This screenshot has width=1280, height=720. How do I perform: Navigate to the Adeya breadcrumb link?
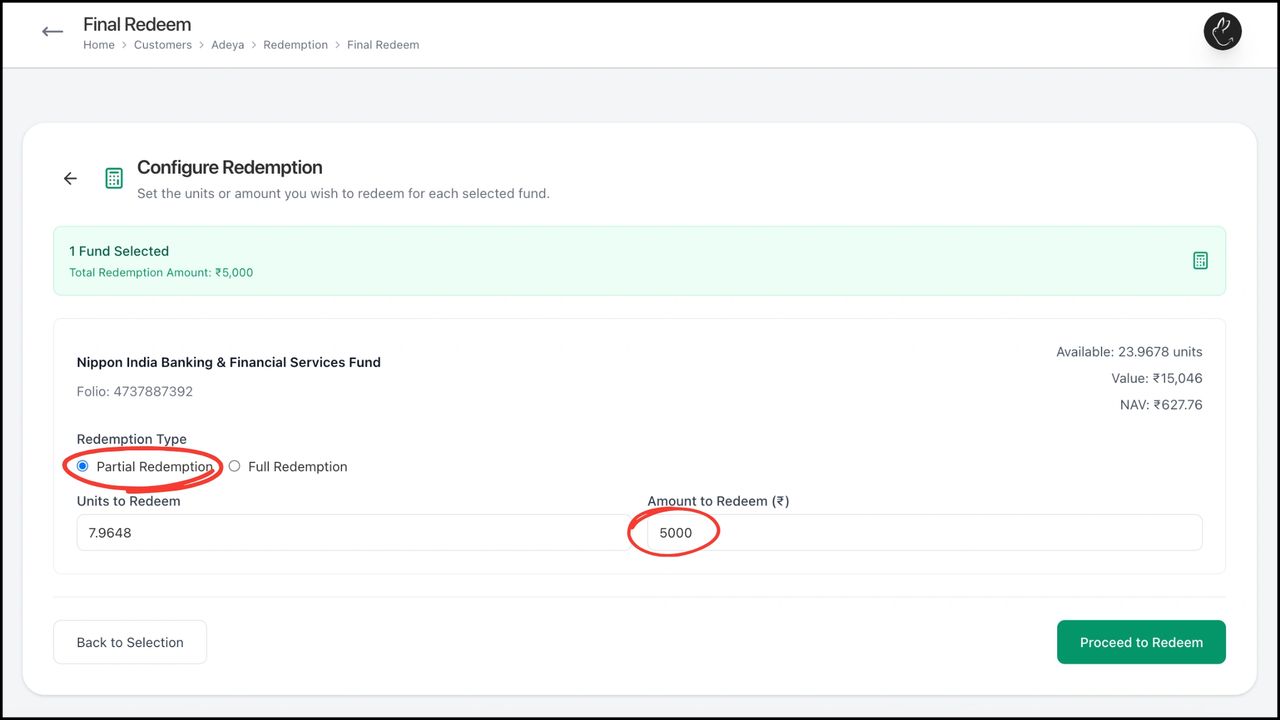[228, 45]
